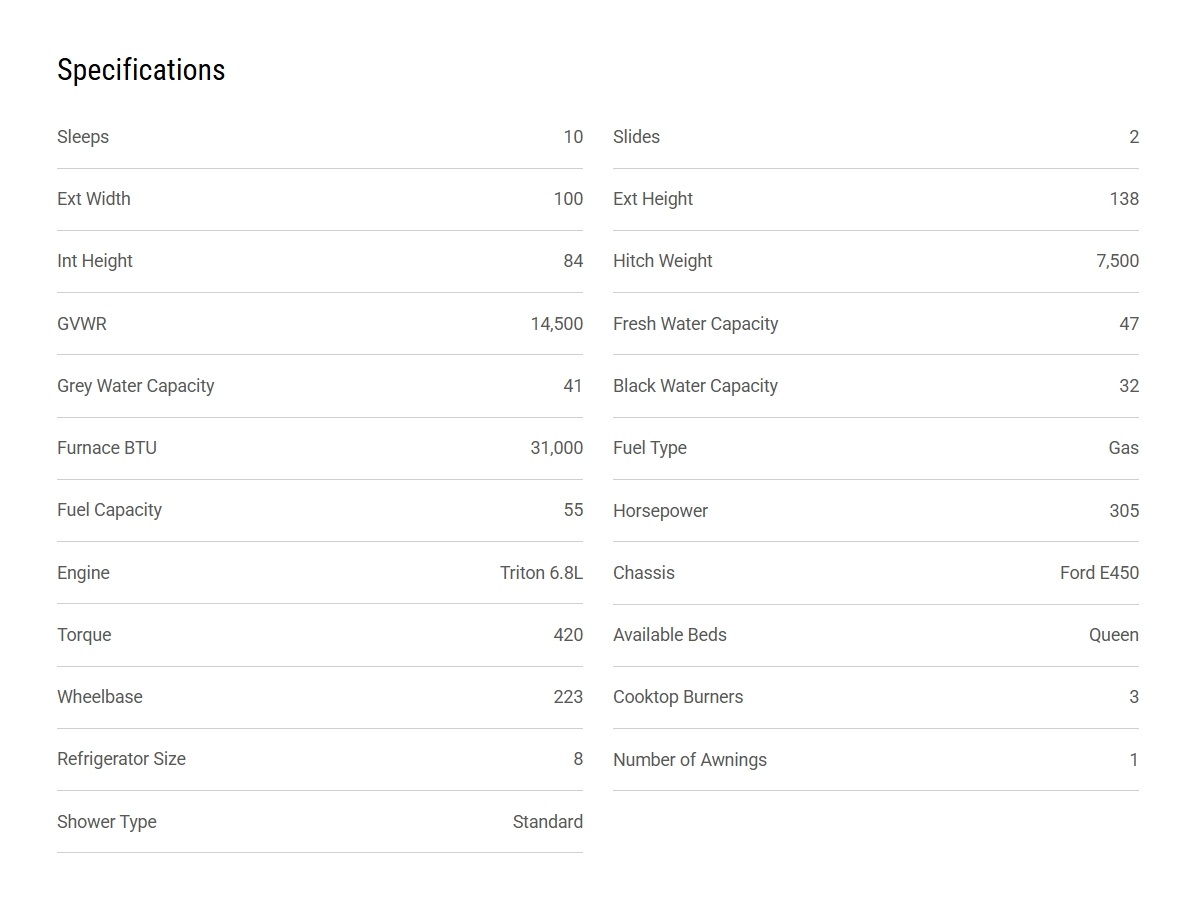Click the Fuel Capacity label
The image size is (1200, 900).
coord(109,510)
